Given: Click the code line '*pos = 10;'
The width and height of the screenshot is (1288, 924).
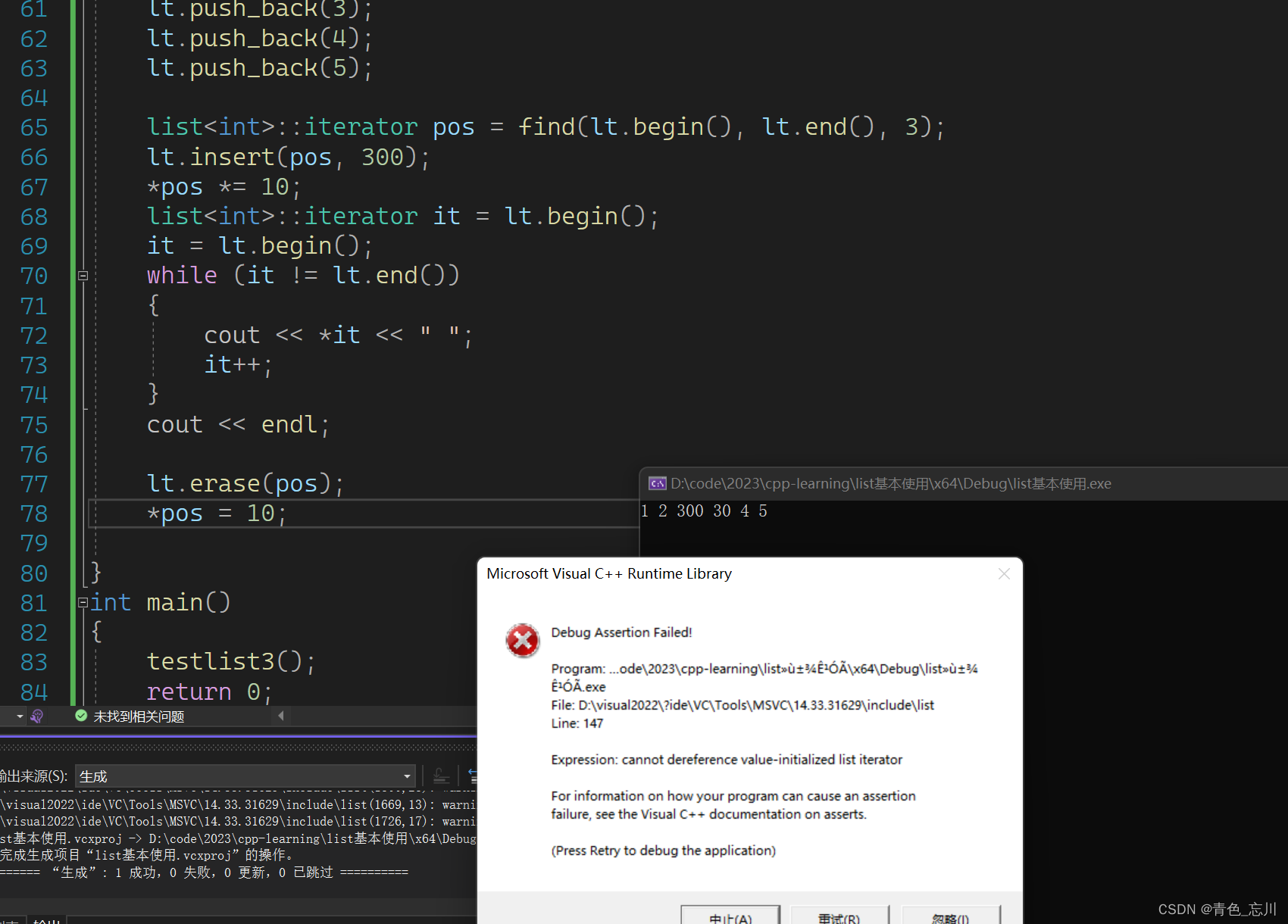Looking at the screenshot, I should 217,514.
